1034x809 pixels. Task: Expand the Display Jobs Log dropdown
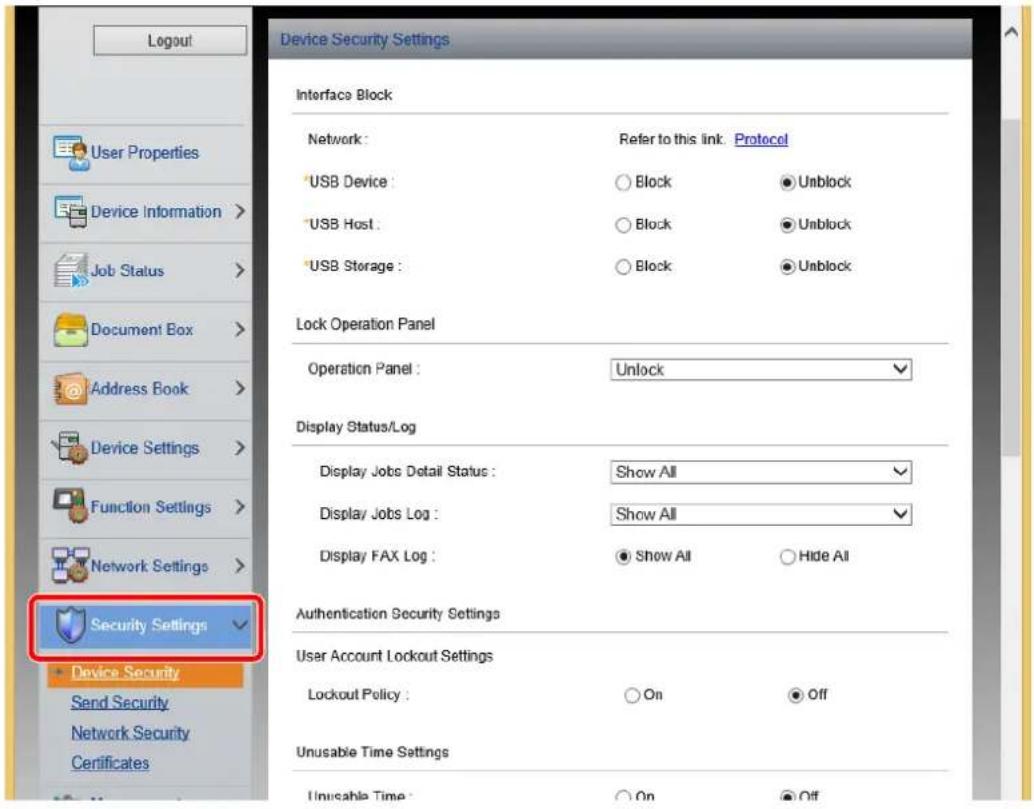pyautogui.click(x=761, y=514)
